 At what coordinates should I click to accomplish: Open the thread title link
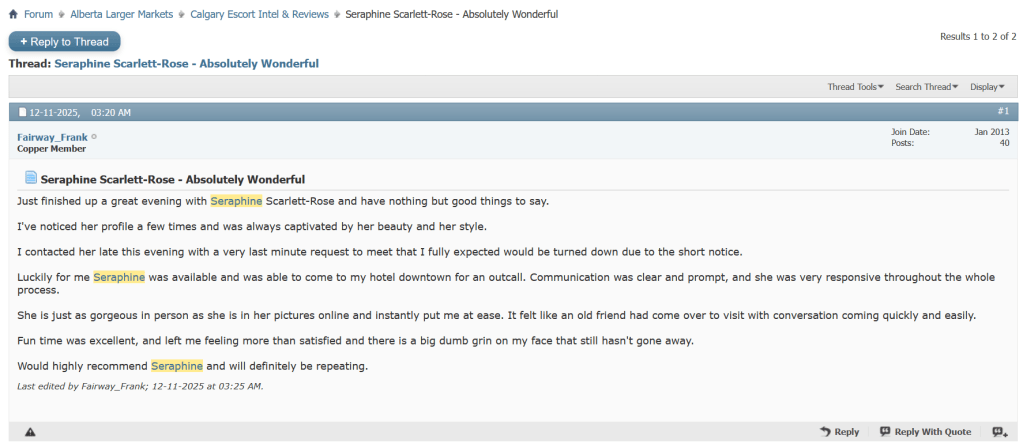186,64
